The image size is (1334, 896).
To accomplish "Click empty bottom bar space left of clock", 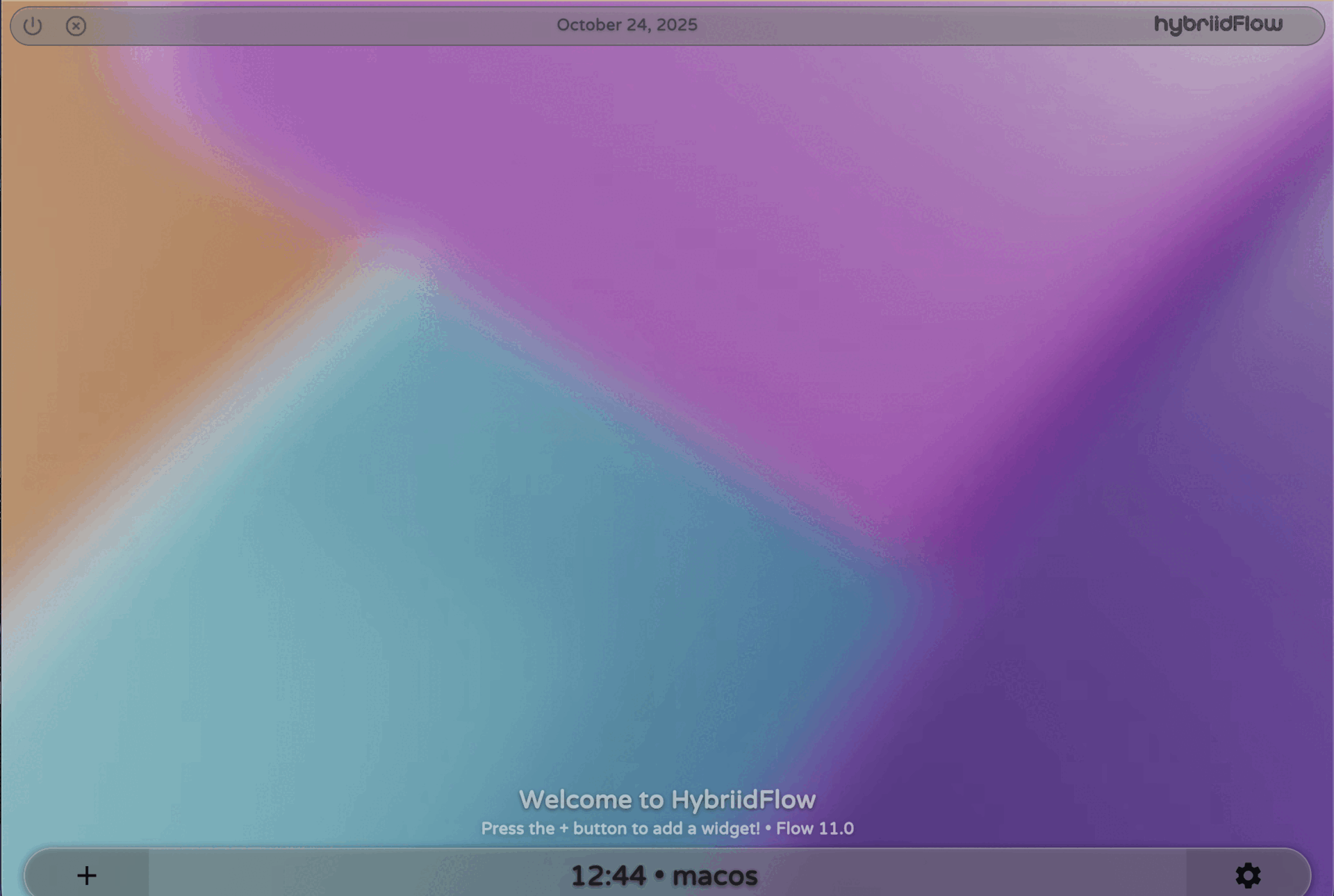I will click(347, 875).
